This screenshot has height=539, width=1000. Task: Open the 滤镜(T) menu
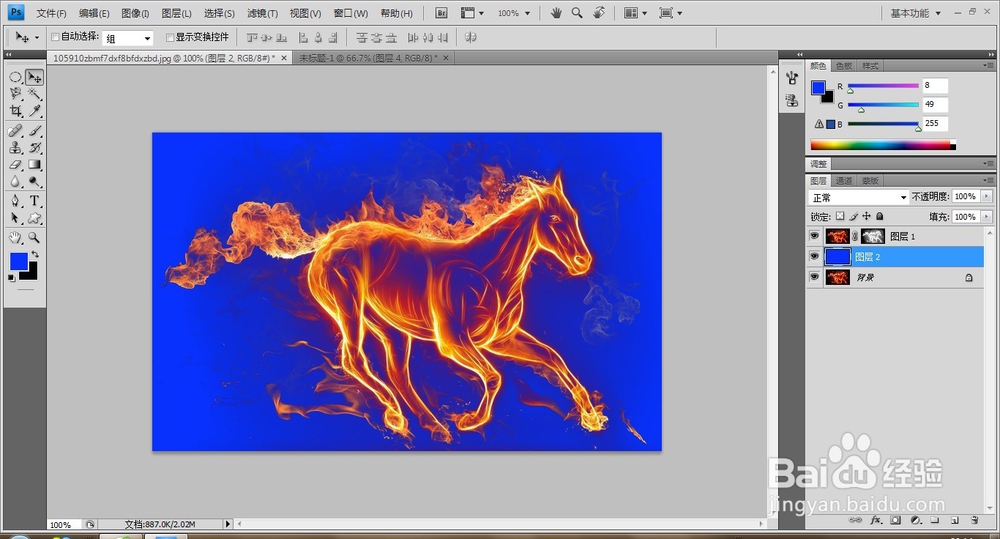262,13
